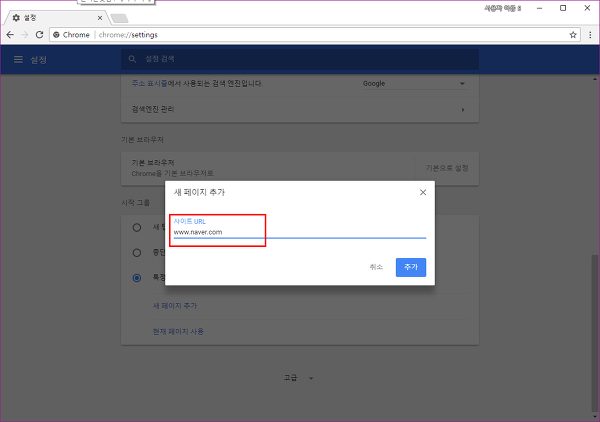The height and width of the screenshot is (422, 600).
Task: Select the second startup radio option
Action: 137,253
